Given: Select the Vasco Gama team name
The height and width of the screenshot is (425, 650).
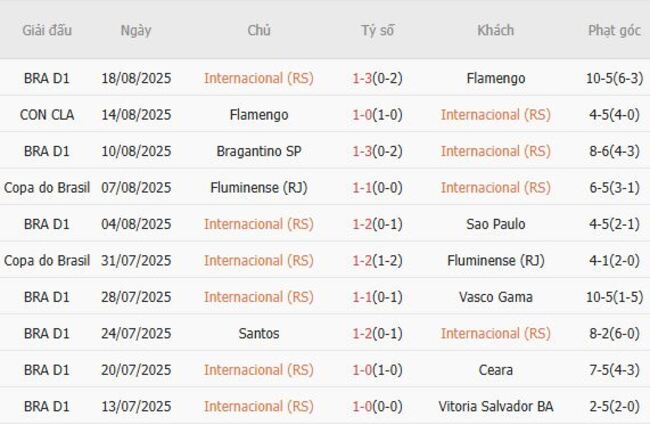Looking at the screenshot, I should point(495,297).
